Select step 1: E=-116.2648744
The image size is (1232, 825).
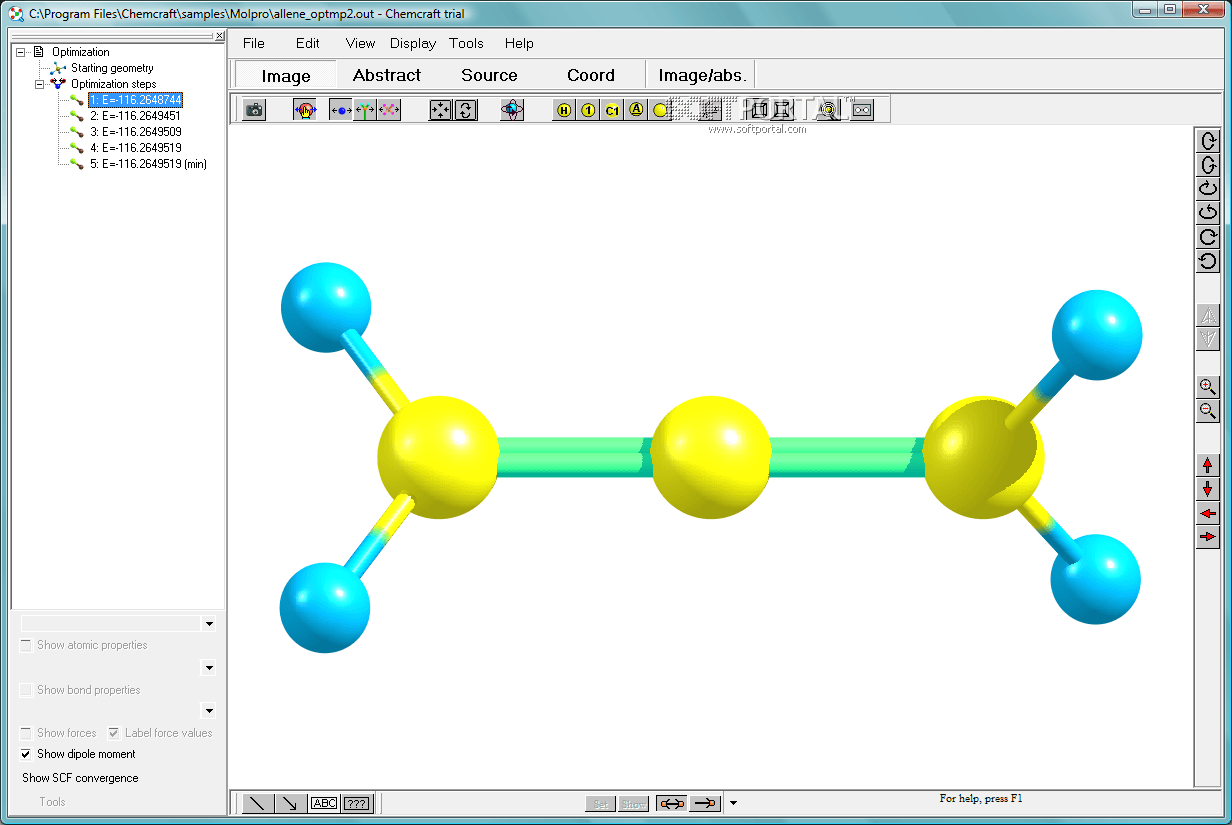coord(135,100)
